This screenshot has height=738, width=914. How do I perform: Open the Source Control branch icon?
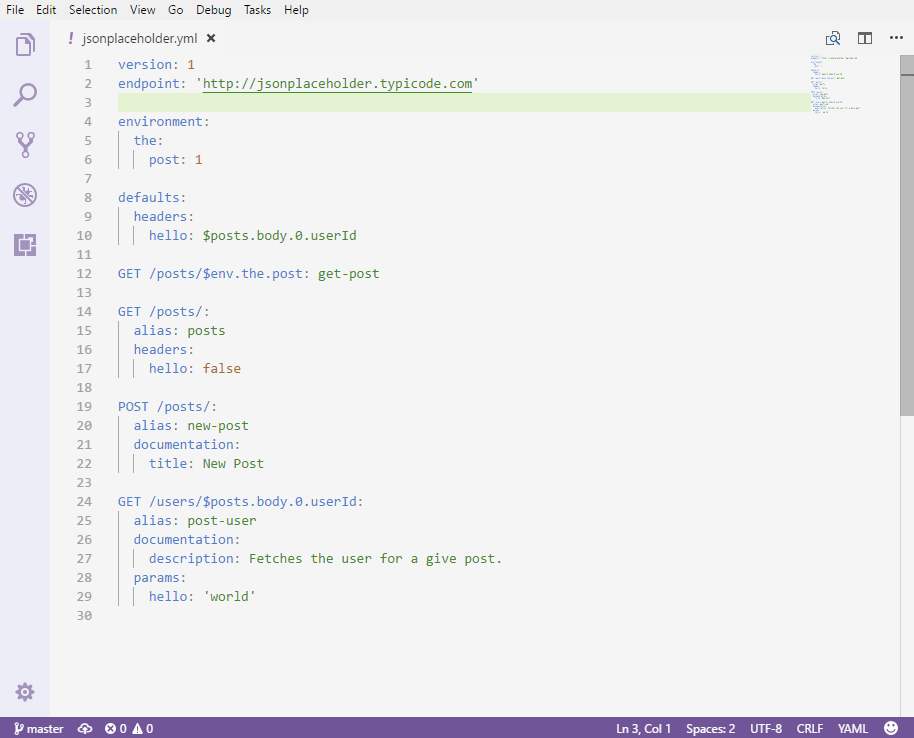(25, 145)
